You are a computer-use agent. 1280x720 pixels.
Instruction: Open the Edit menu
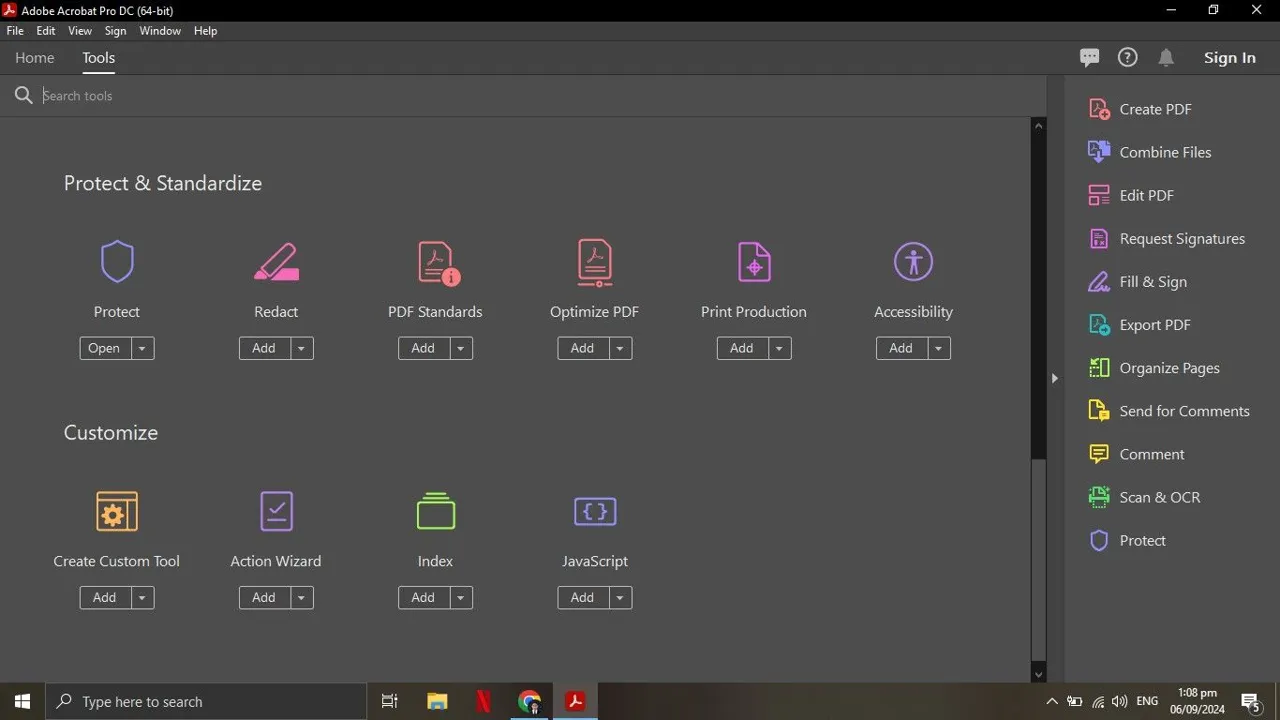(x=46, y=31)
